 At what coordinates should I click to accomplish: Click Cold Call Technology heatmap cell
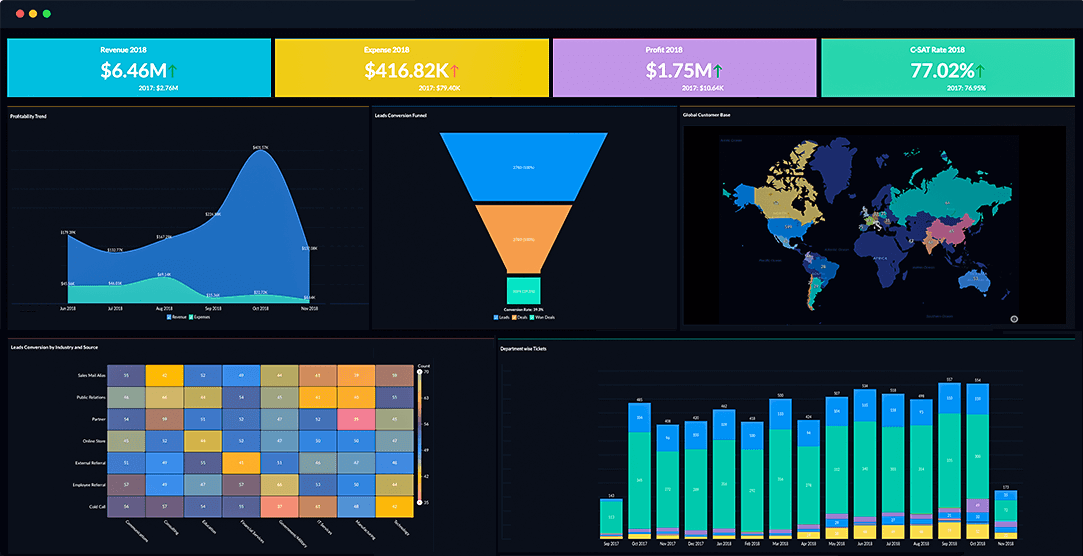(x=396, y=507)
